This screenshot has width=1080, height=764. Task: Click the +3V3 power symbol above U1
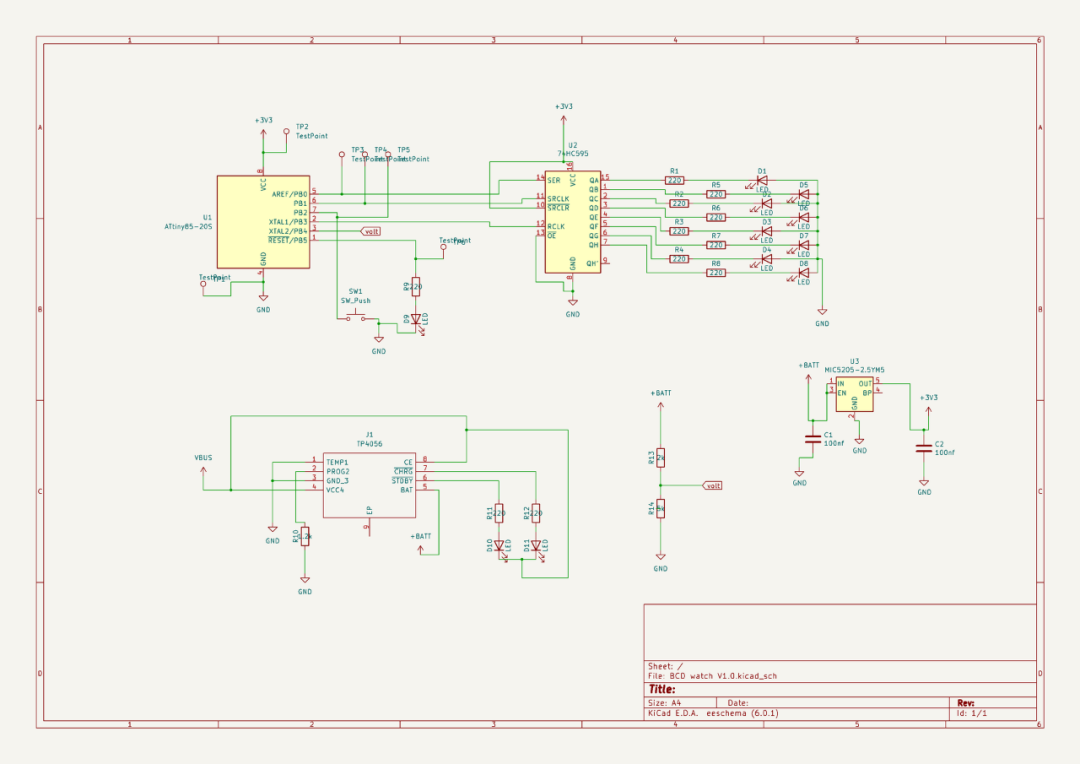tap(263, 132)
